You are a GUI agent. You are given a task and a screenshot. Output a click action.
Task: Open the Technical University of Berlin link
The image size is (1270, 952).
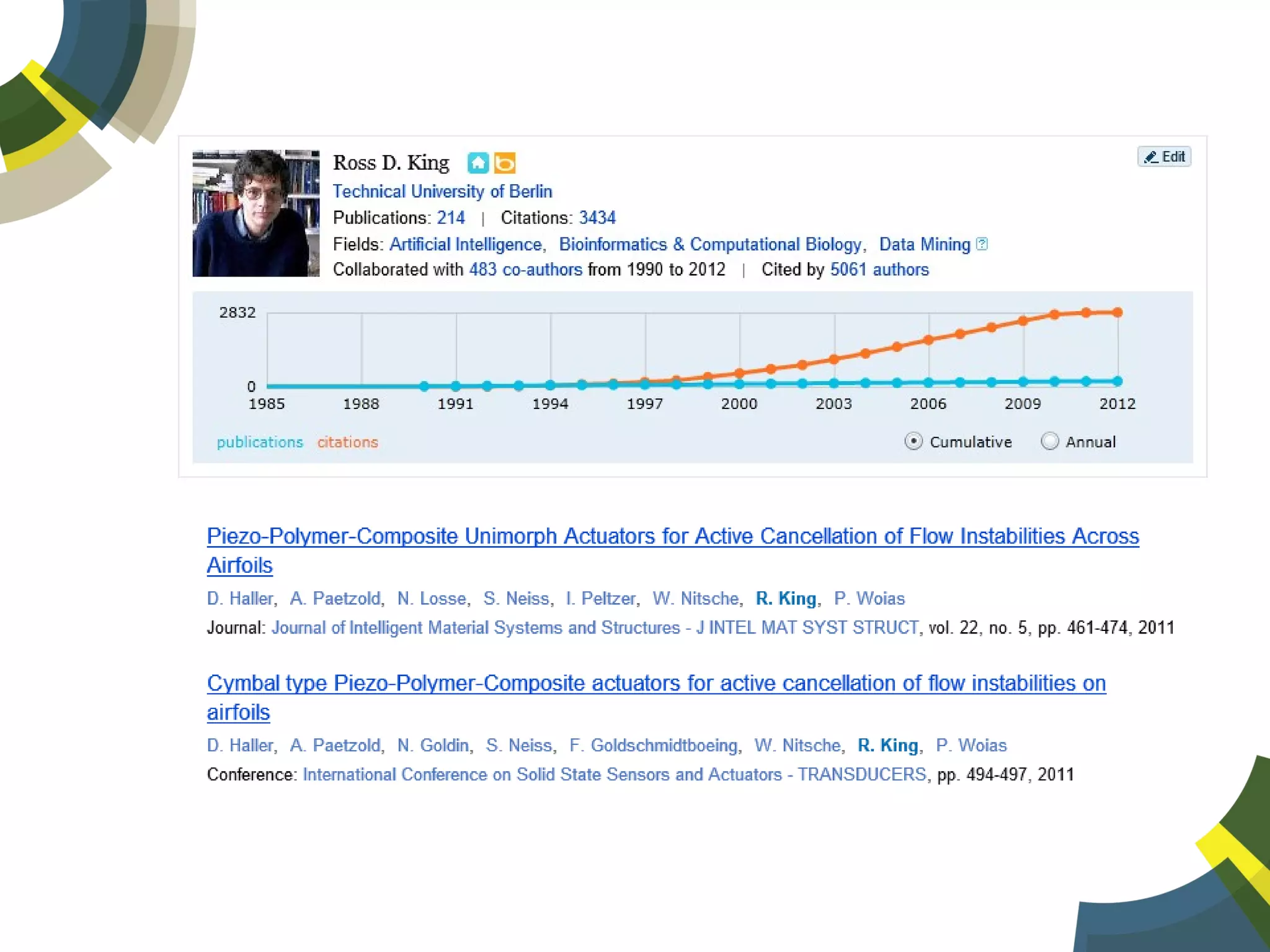[x=442, y=192]
